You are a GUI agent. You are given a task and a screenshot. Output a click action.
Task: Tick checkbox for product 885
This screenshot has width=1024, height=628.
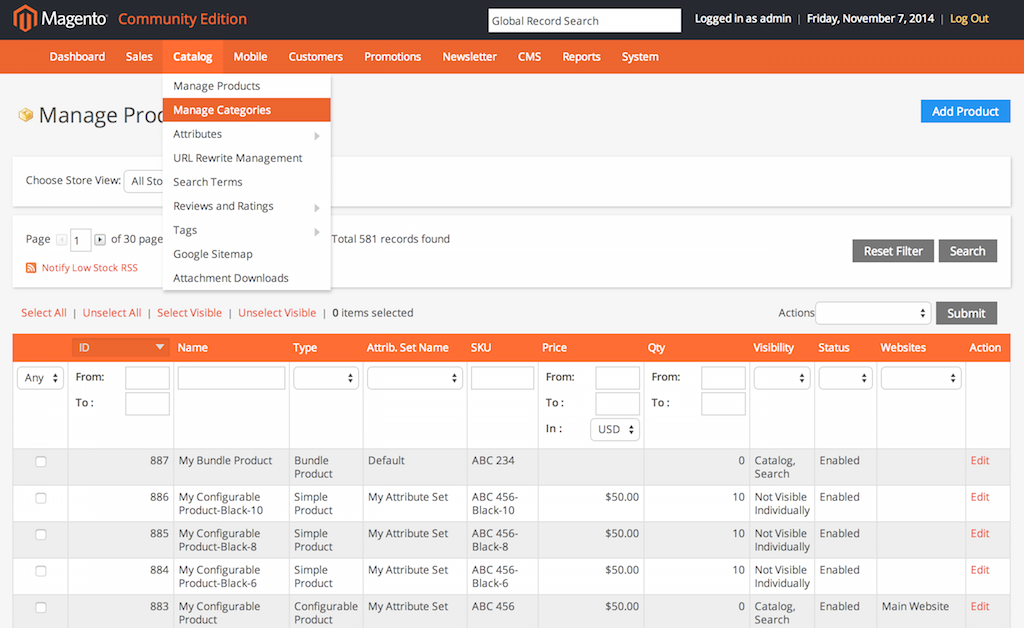click(x=40, y=535)
